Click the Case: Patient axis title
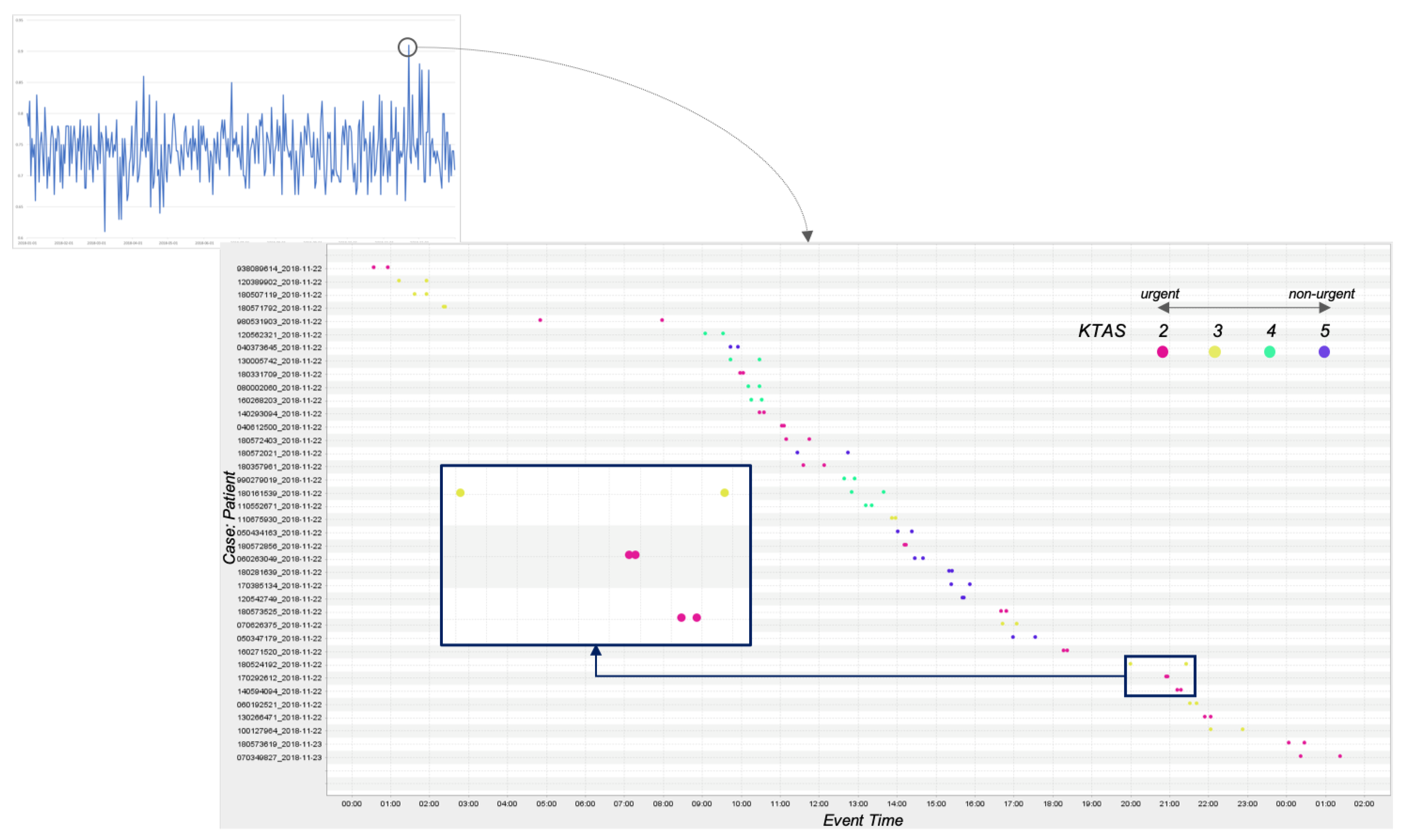The image size is (1408, 840). pos(229,517)
